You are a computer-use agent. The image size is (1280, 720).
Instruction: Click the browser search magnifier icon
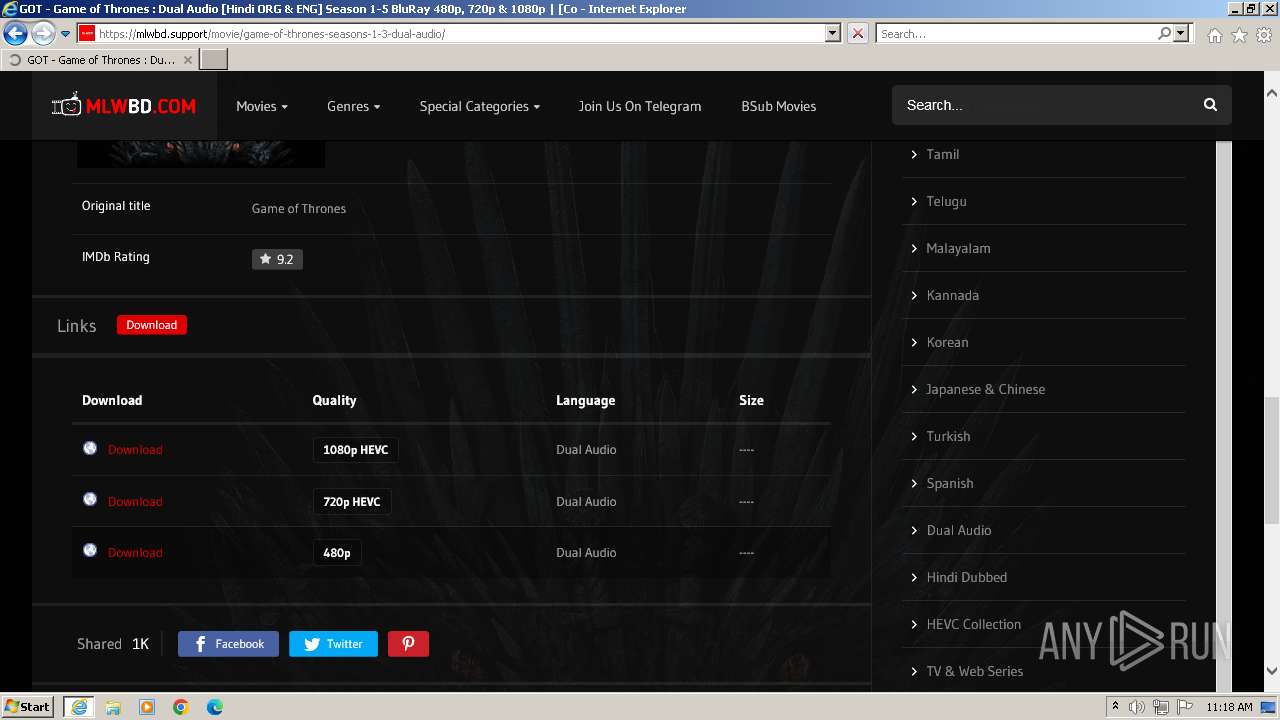point(1164,34)
